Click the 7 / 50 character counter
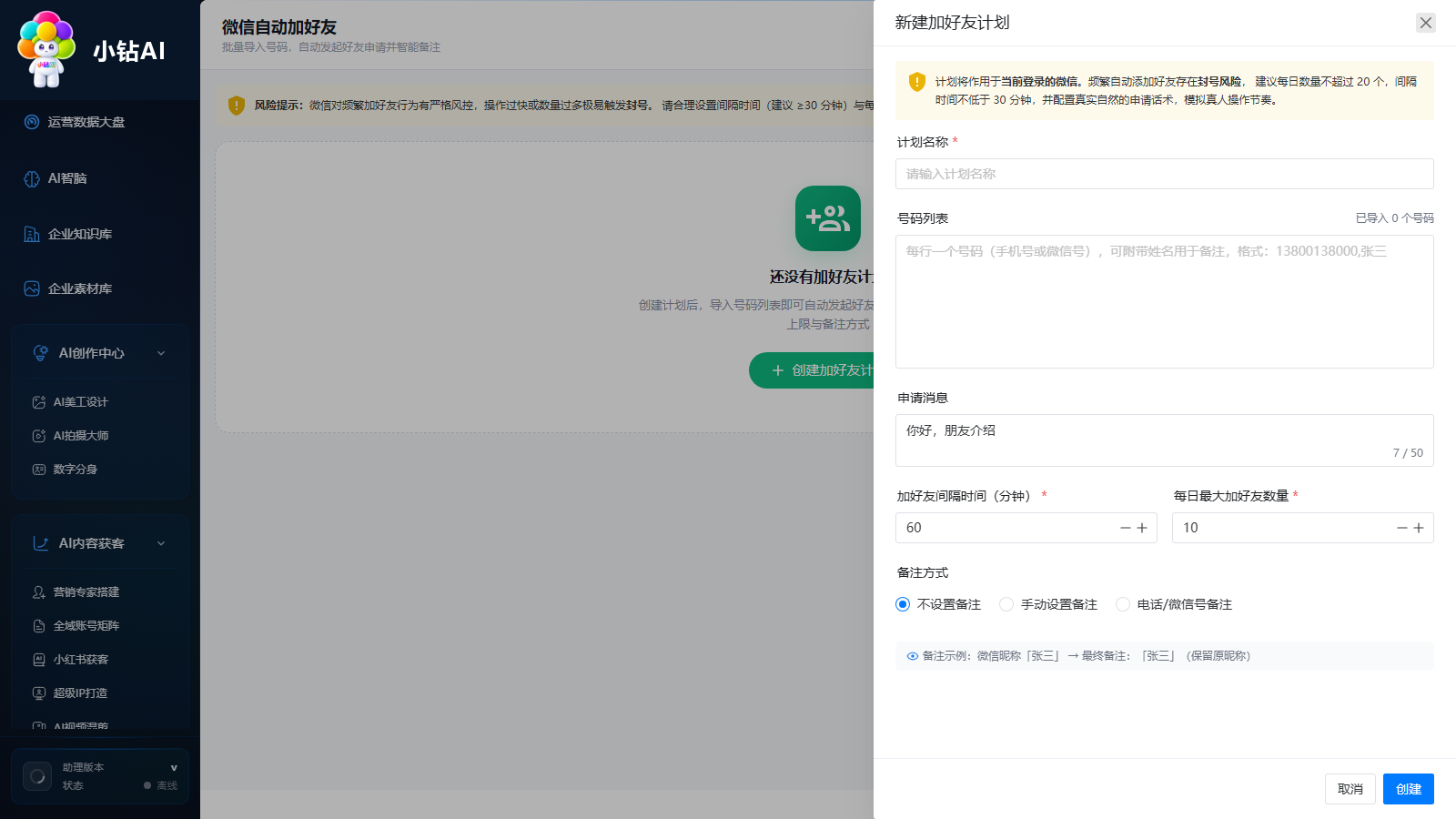Viewport: 1456px width, 819px height. (x=1408, y=453)
